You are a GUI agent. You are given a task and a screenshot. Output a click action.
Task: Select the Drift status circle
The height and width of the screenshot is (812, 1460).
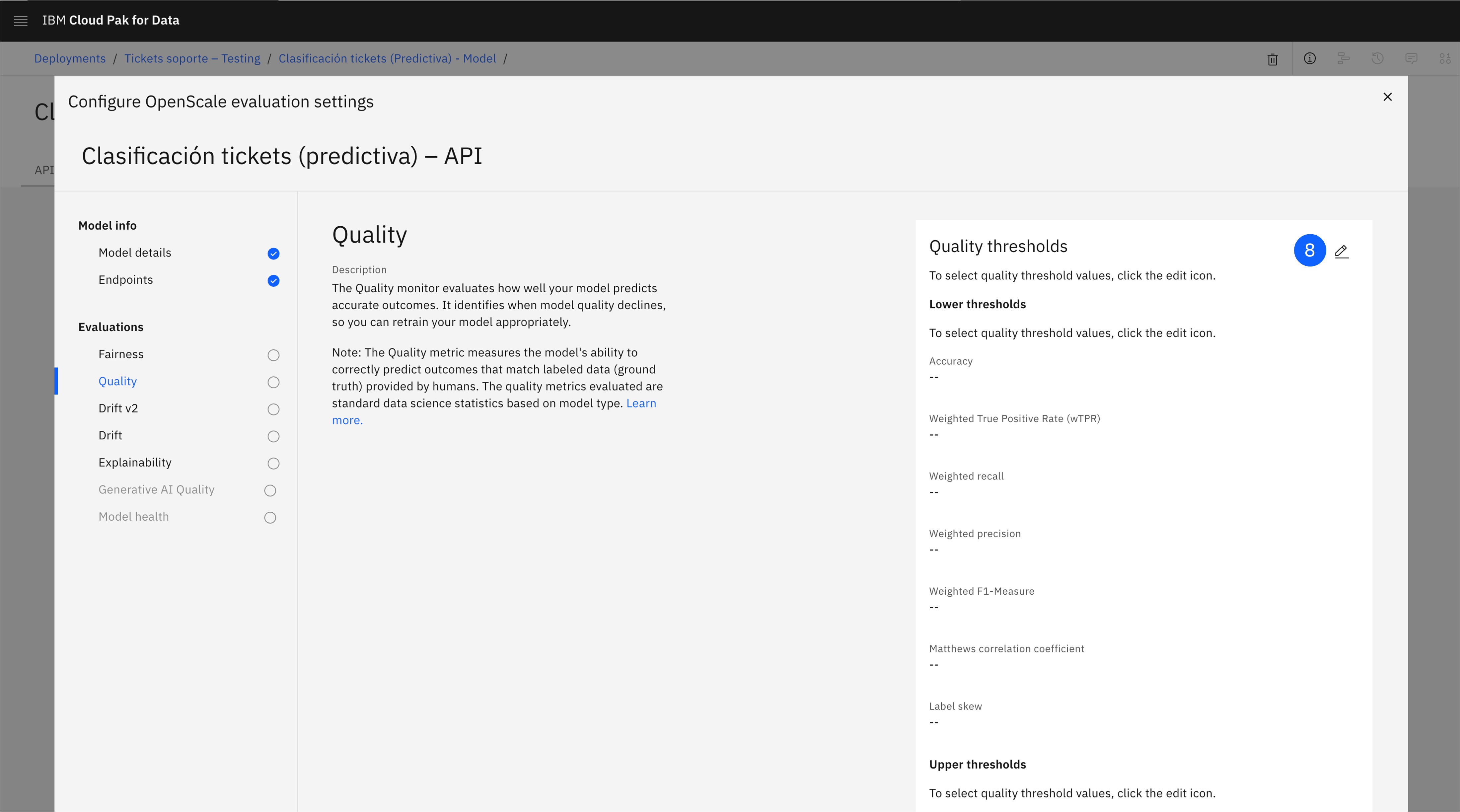273,436
